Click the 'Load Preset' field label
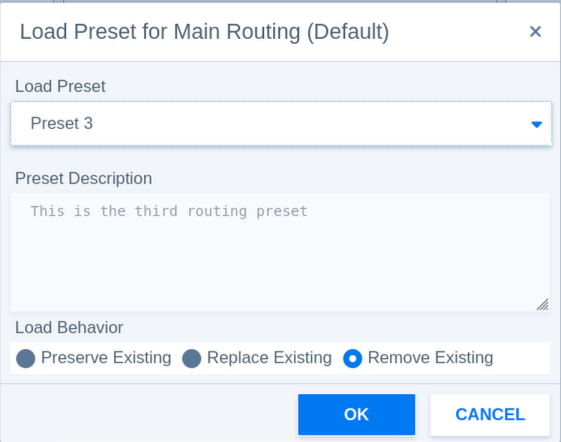Image resolution: width=561 pixels, height=442 pixels. click(x=60, y=86)
